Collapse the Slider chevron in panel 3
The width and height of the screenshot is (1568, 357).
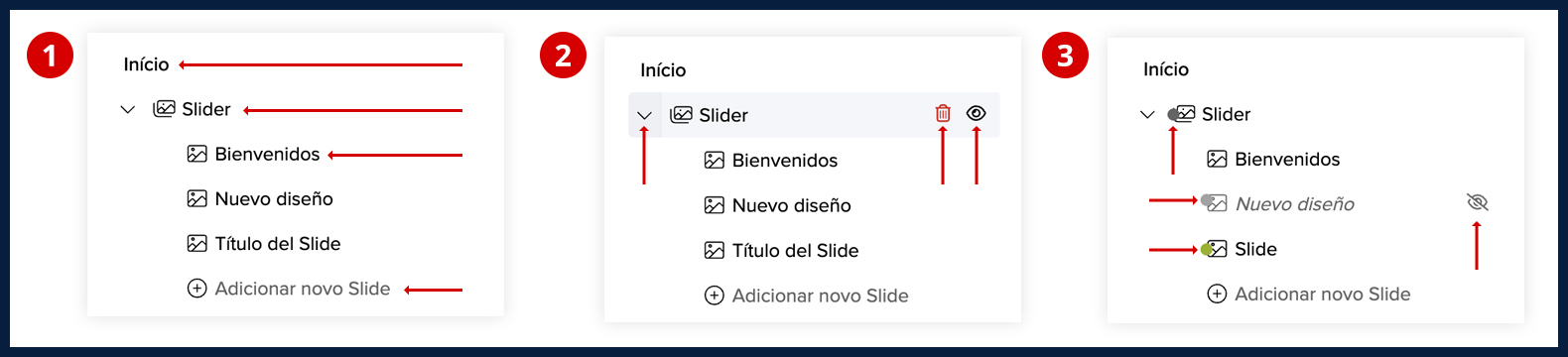click(x=1147, y=114)
